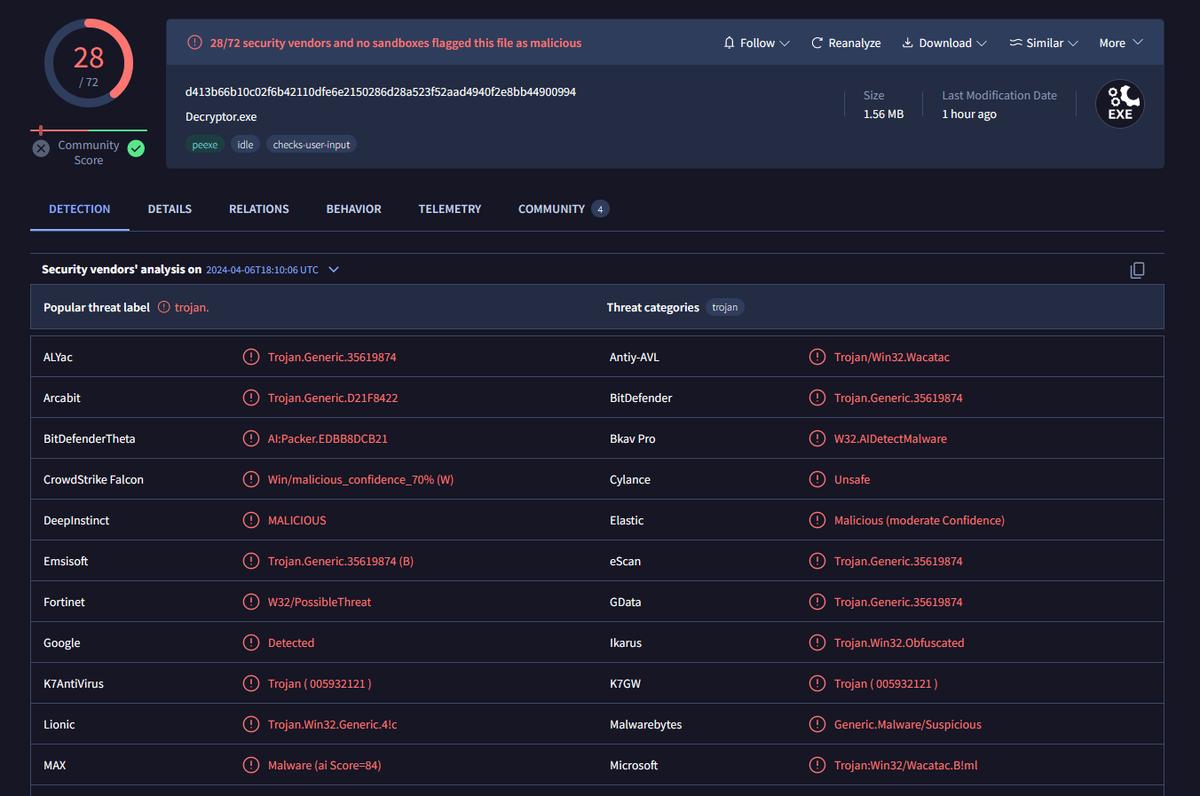Image resolution: width=1200 pixels, height=796 pixels.
Task: Click Win/malicious_confidence_70% (W) result
Action: coord(361,480)
